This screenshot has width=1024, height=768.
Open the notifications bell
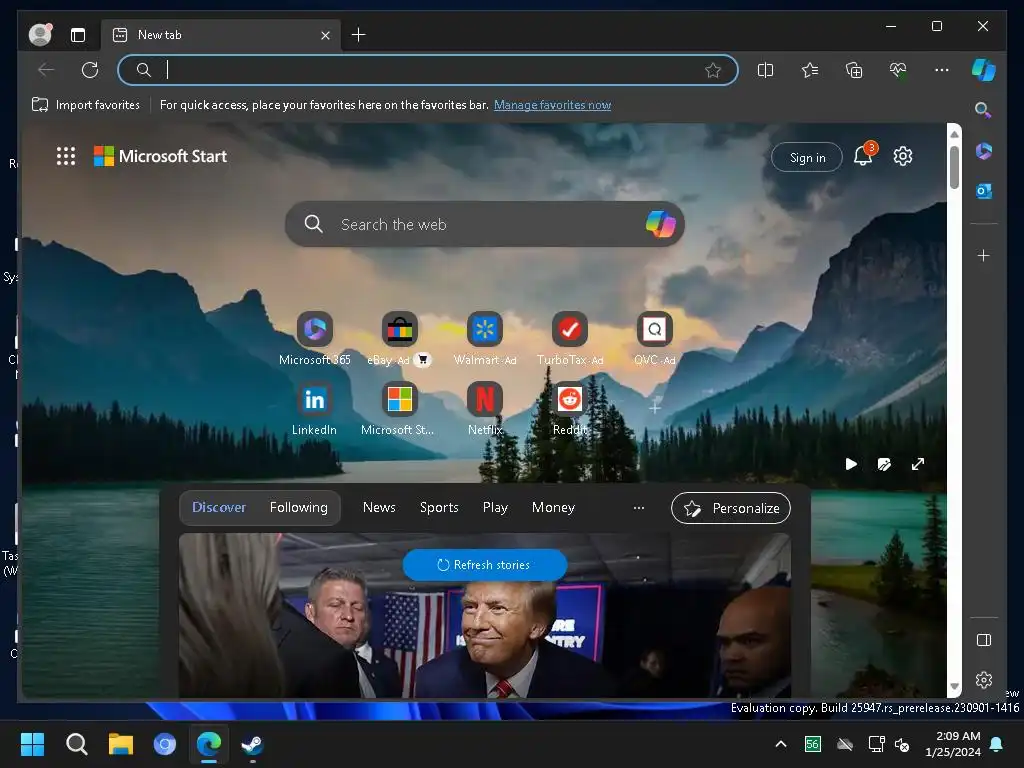click(x=863, y=156)
